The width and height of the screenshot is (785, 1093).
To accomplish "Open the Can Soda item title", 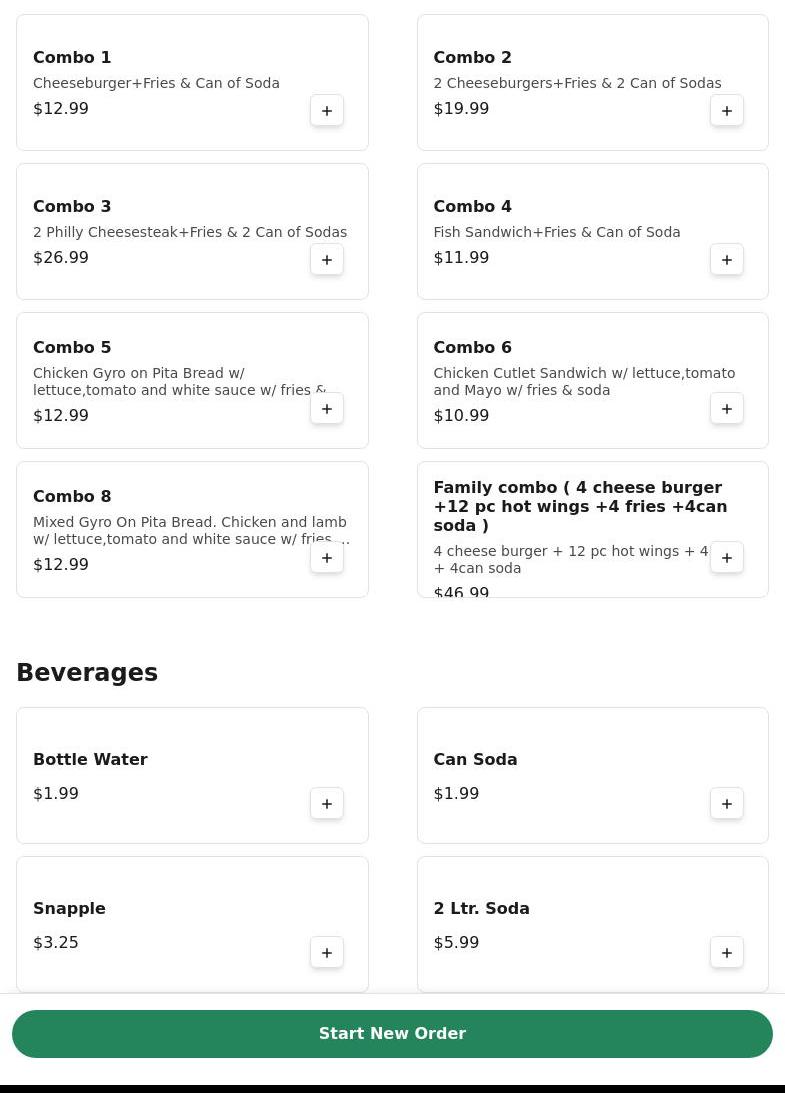I will click(475, 760).
